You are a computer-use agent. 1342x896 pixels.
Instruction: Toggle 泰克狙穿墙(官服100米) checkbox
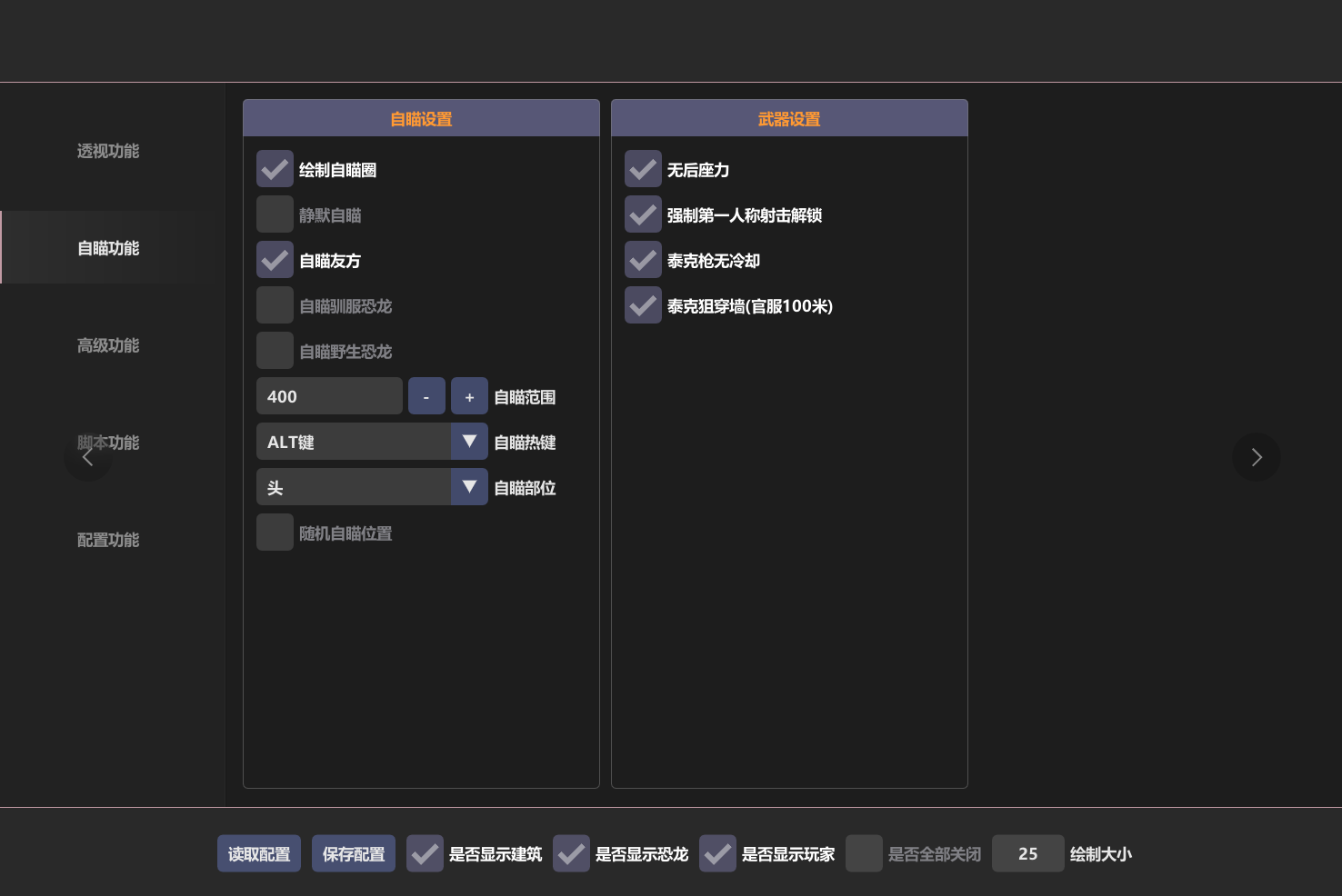[643, 305]
